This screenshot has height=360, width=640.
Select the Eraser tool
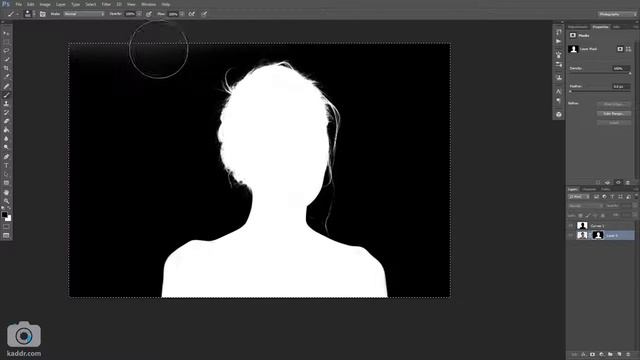(6, 121)
